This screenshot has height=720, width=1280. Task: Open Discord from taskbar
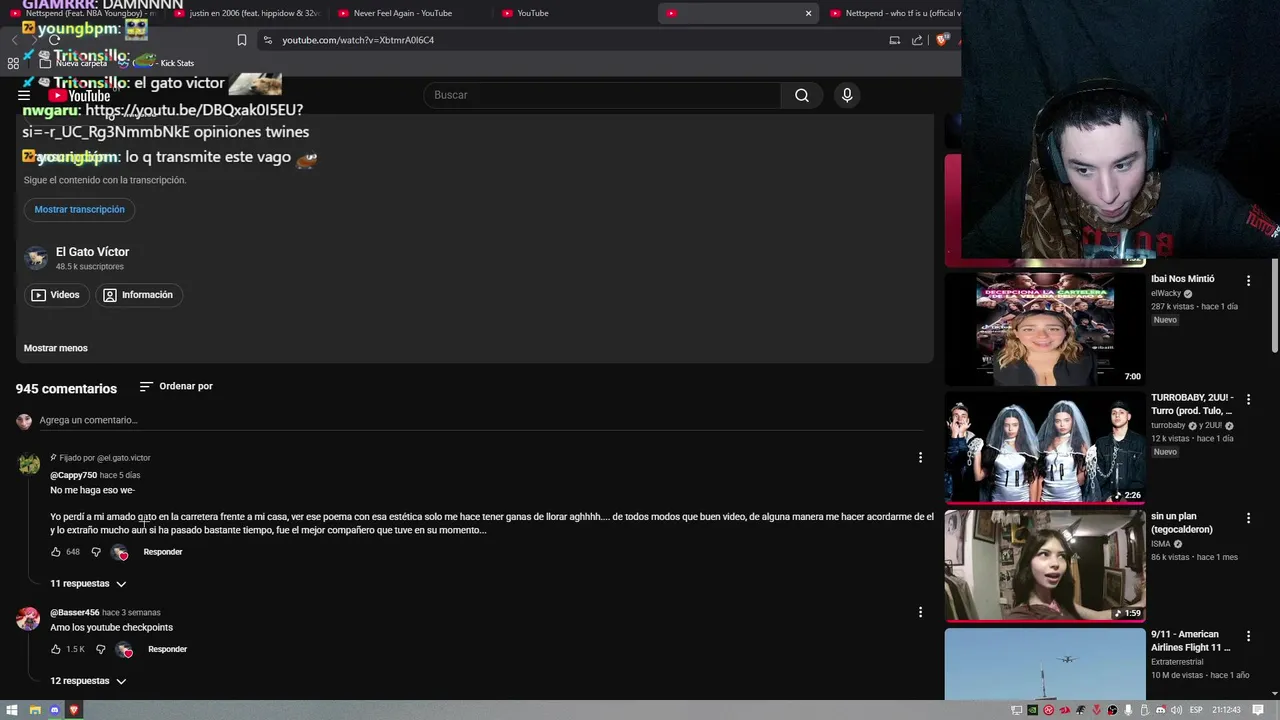point(55,710)
